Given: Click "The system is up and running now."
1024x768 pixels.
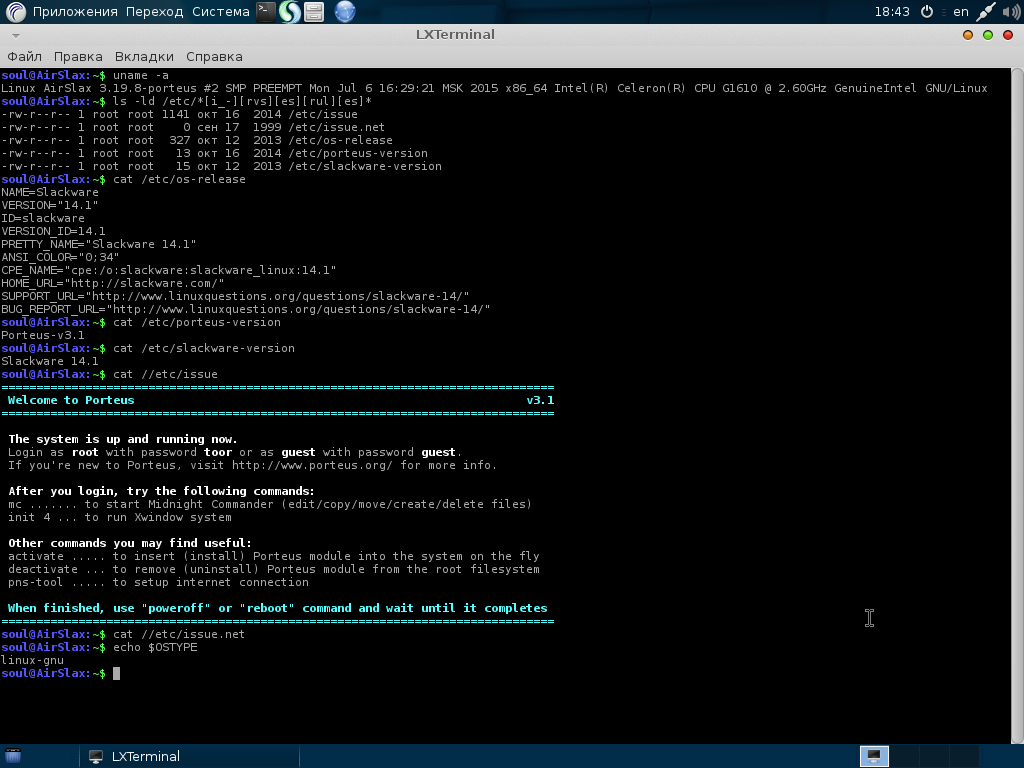Looking at the screenshot, I should coord(123,439).
